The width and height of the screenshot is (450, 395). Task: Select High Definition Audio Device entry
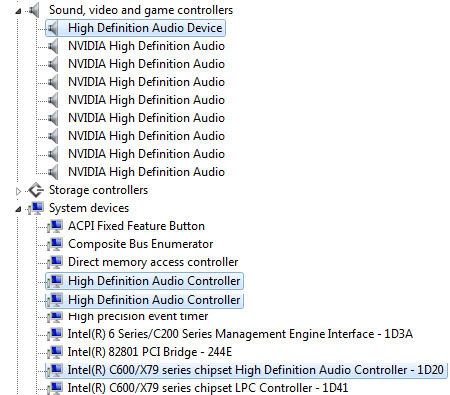135,28
